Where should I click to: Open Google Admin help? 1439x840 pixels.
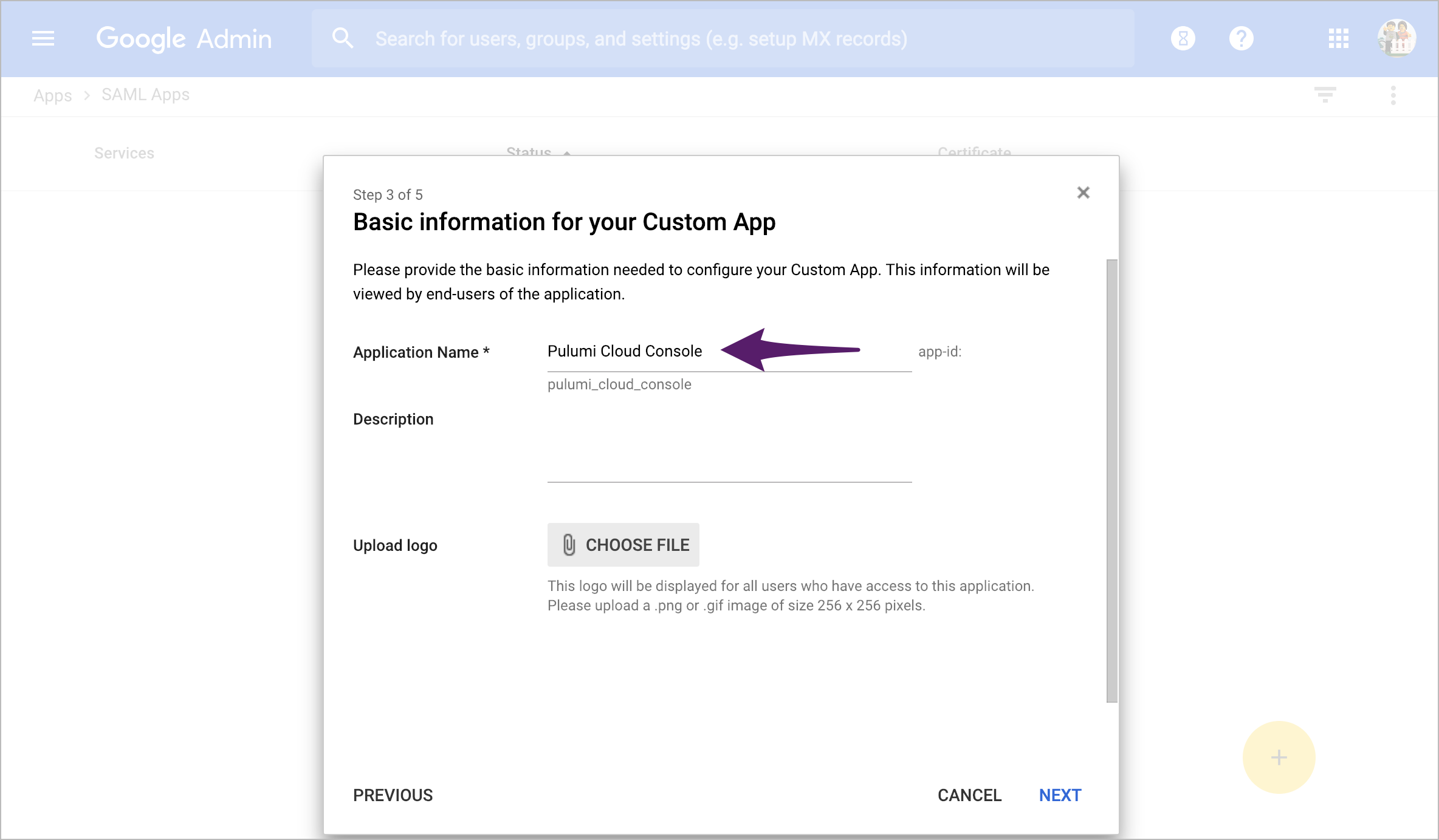[1241, 38]
